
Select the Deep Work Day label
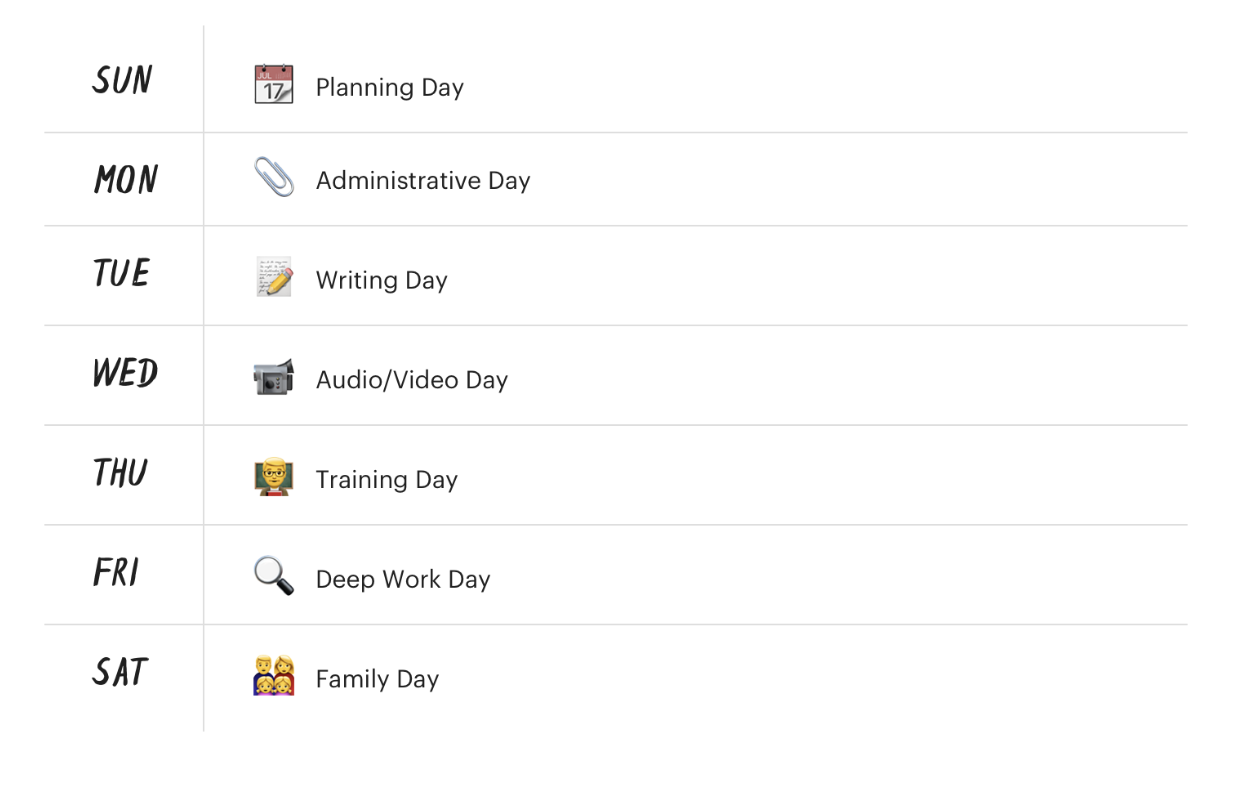(x=403, y=580)
